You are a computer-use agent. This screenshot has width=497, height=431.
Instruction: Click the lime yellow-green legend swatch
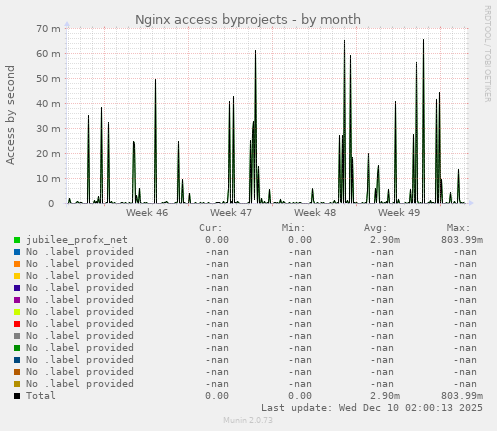(17, 312)
